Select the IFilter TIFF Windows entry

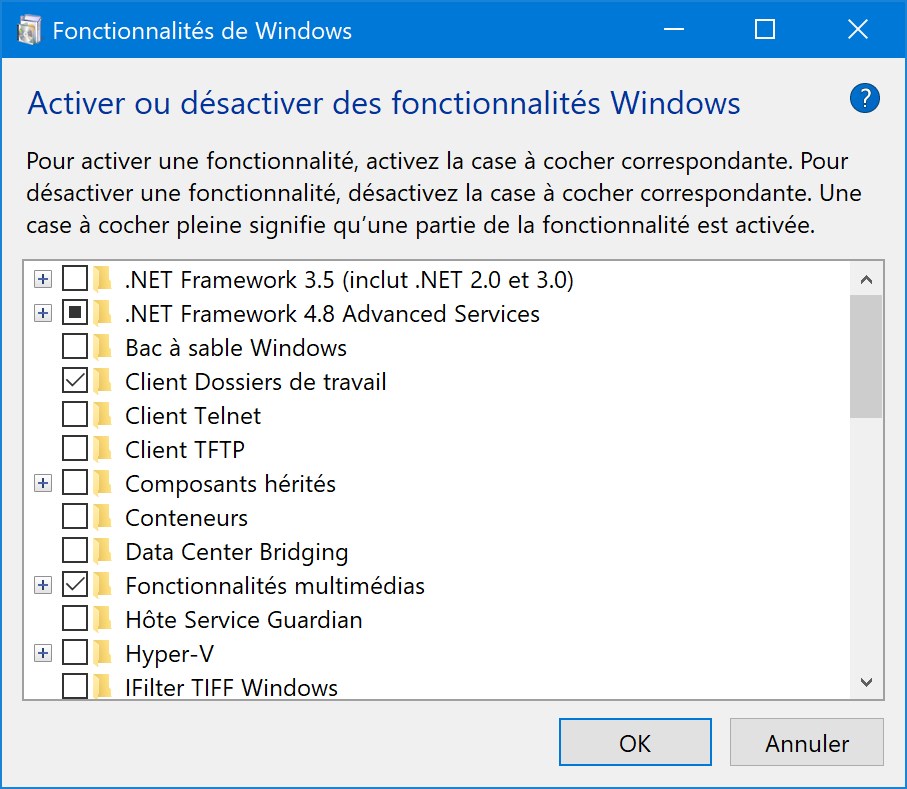pyautogui.click(x=231, y=687)
